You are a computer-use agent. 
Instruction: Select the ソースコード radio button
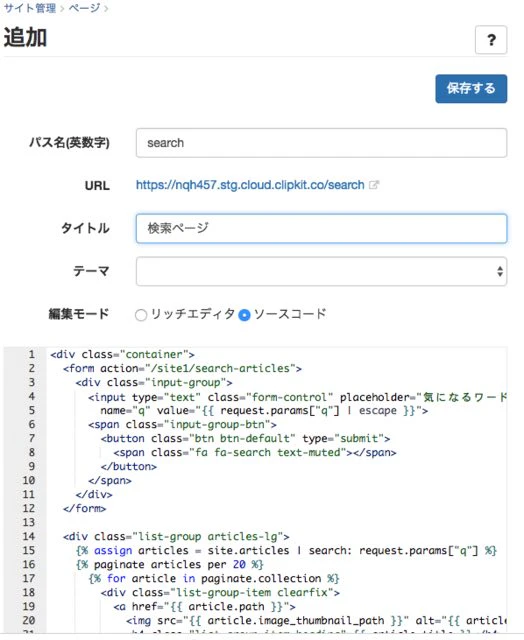(x=244, y=315)
